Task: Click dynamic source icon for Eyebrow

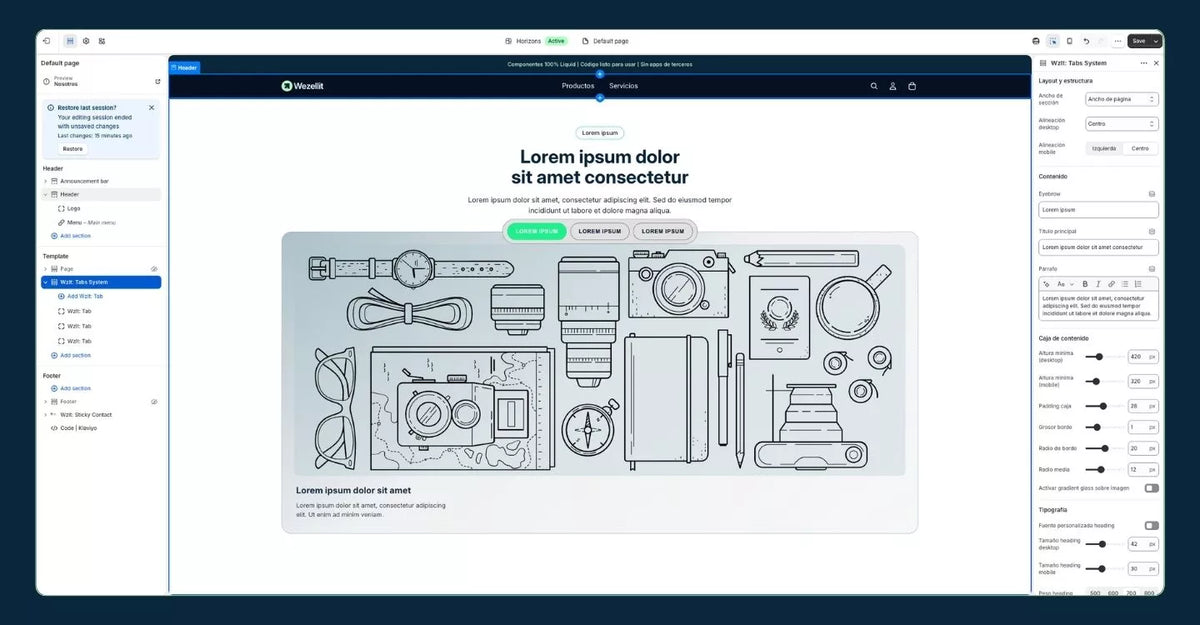Action: [1152, 194]
